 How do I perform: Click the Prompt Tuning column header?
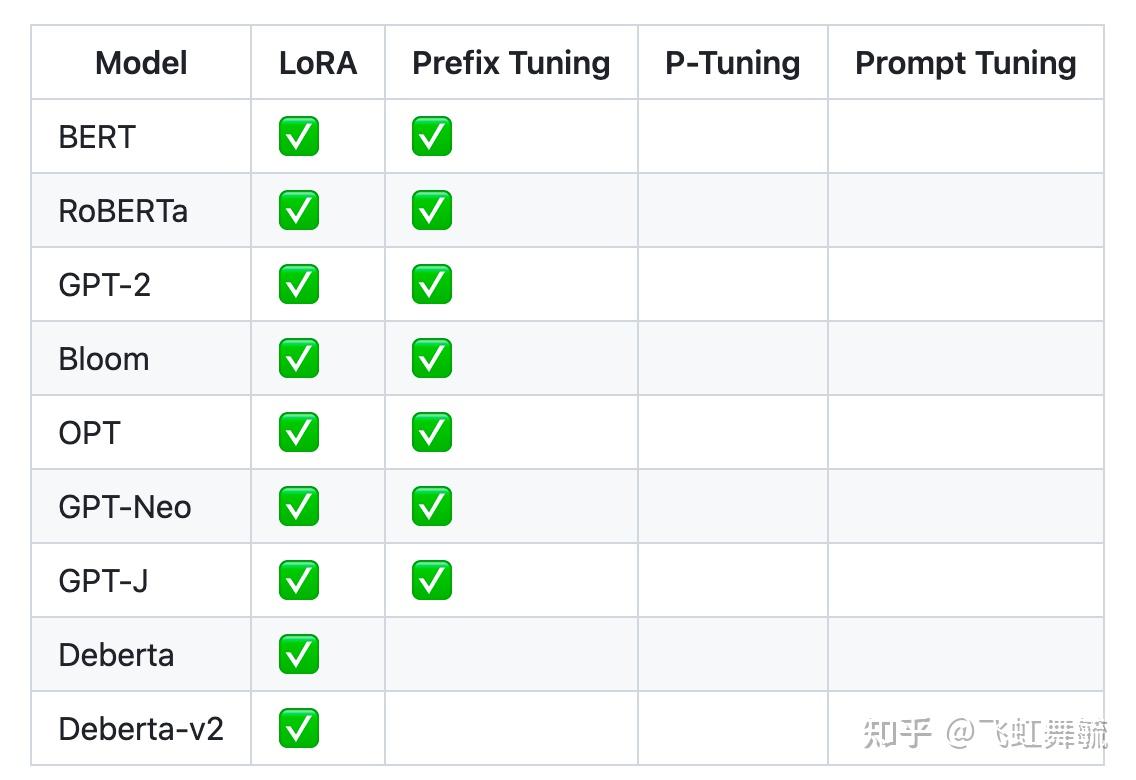tap(965, 63)
